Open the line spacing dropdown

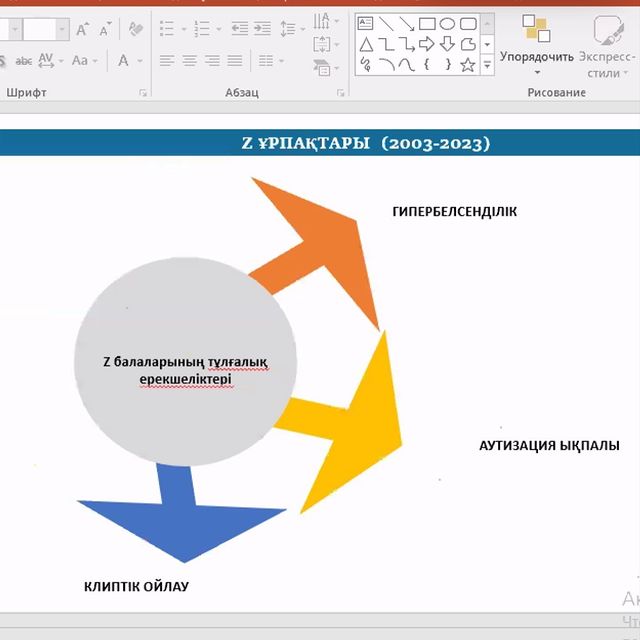tap(294, 29)
